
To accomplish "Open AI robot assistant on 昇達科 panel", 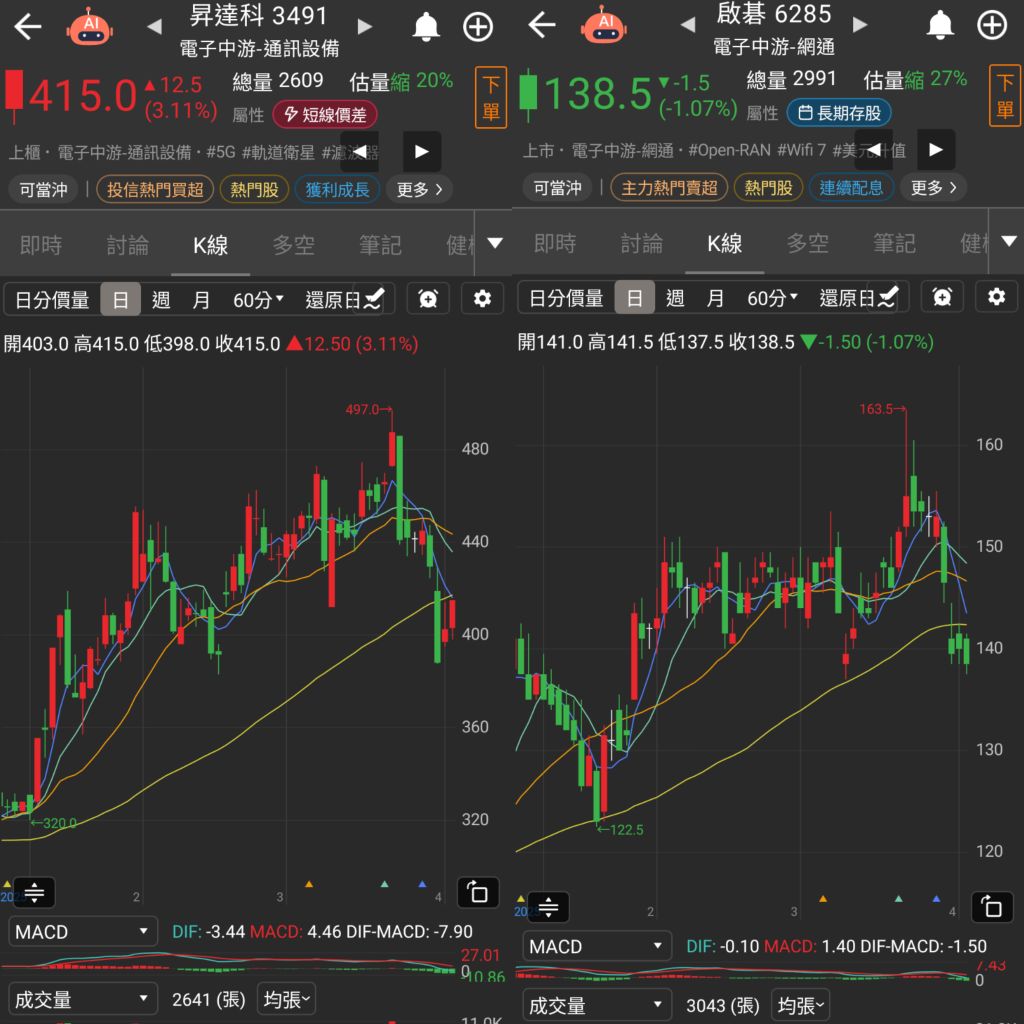I will (89, 26).
